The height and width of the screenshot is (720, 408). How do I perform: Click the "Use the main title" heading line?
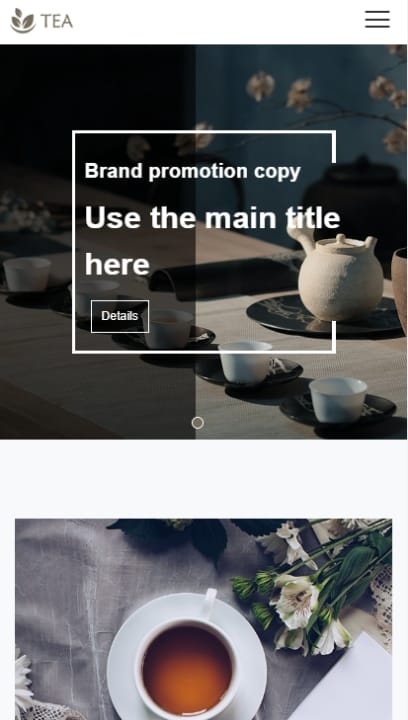click(212, 218)
